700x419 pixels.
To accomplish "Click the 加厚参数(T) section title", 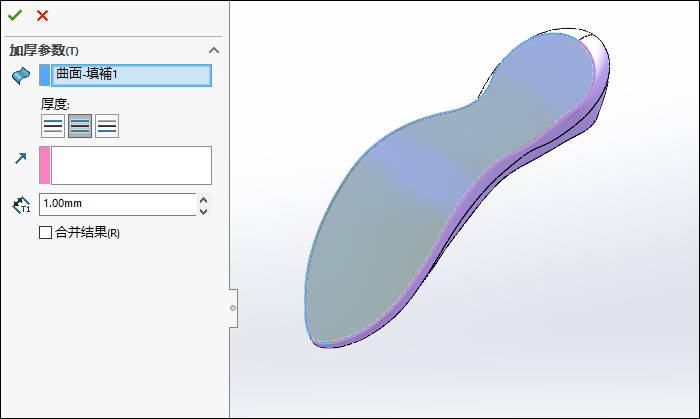I will tap(44, 50).
